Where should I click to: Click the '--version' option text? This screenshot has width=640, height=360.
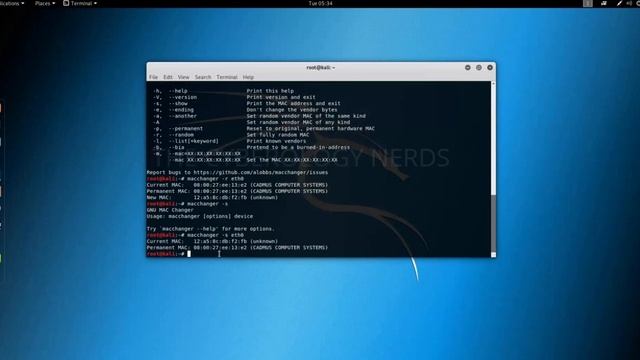(x=183, y=97)
